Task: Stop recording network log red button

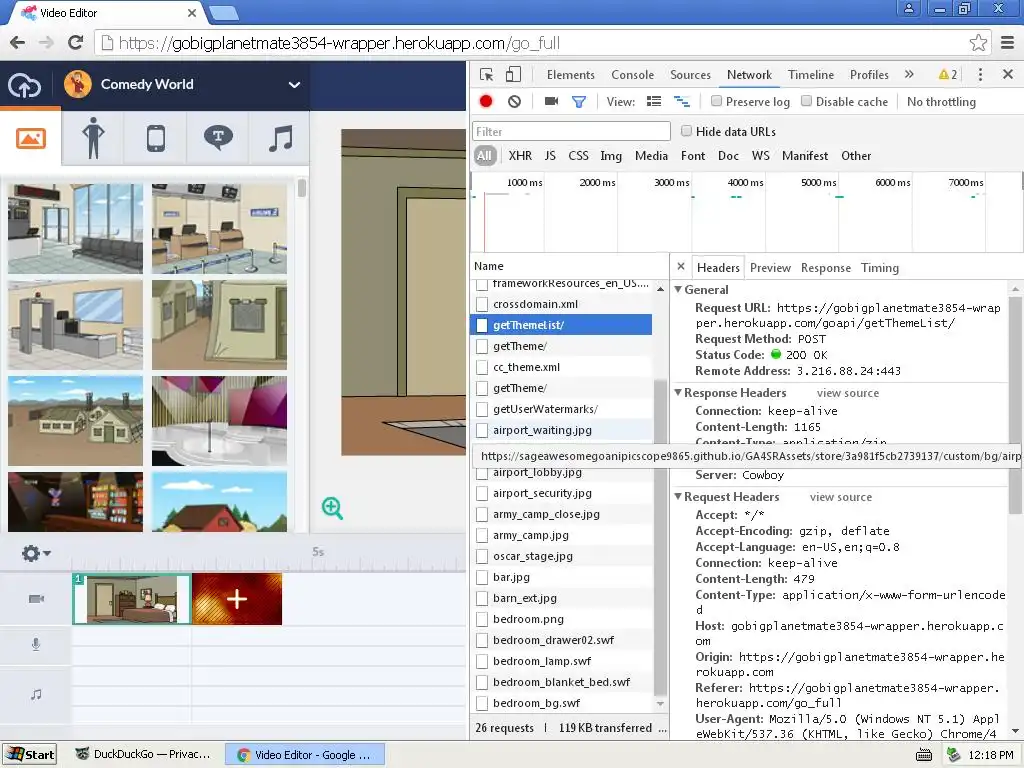Action: point(486,101)
